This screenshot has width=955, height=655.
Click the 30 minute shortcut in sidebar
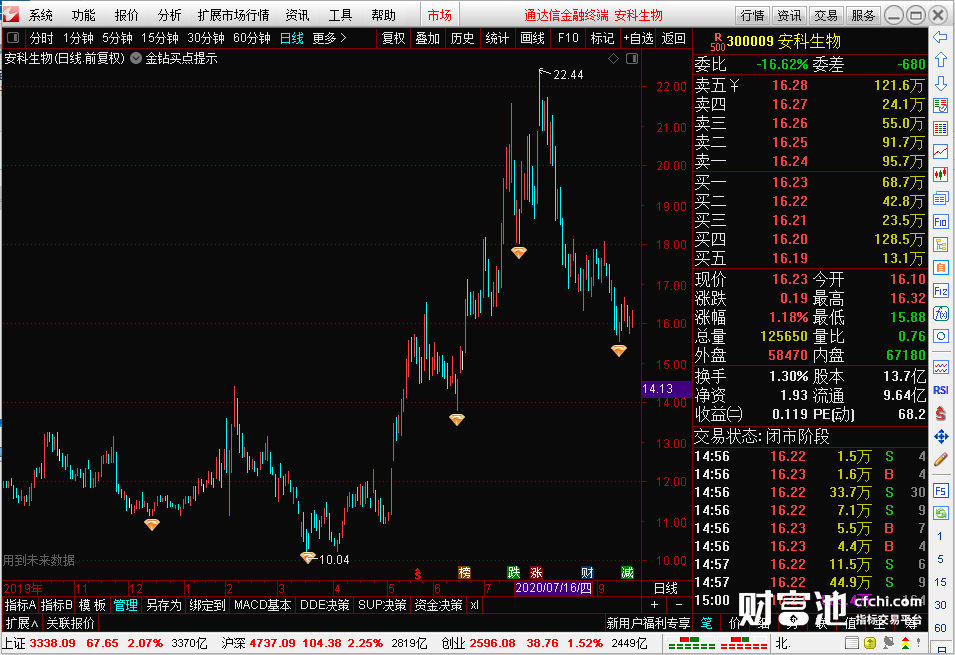click(940, 605)
